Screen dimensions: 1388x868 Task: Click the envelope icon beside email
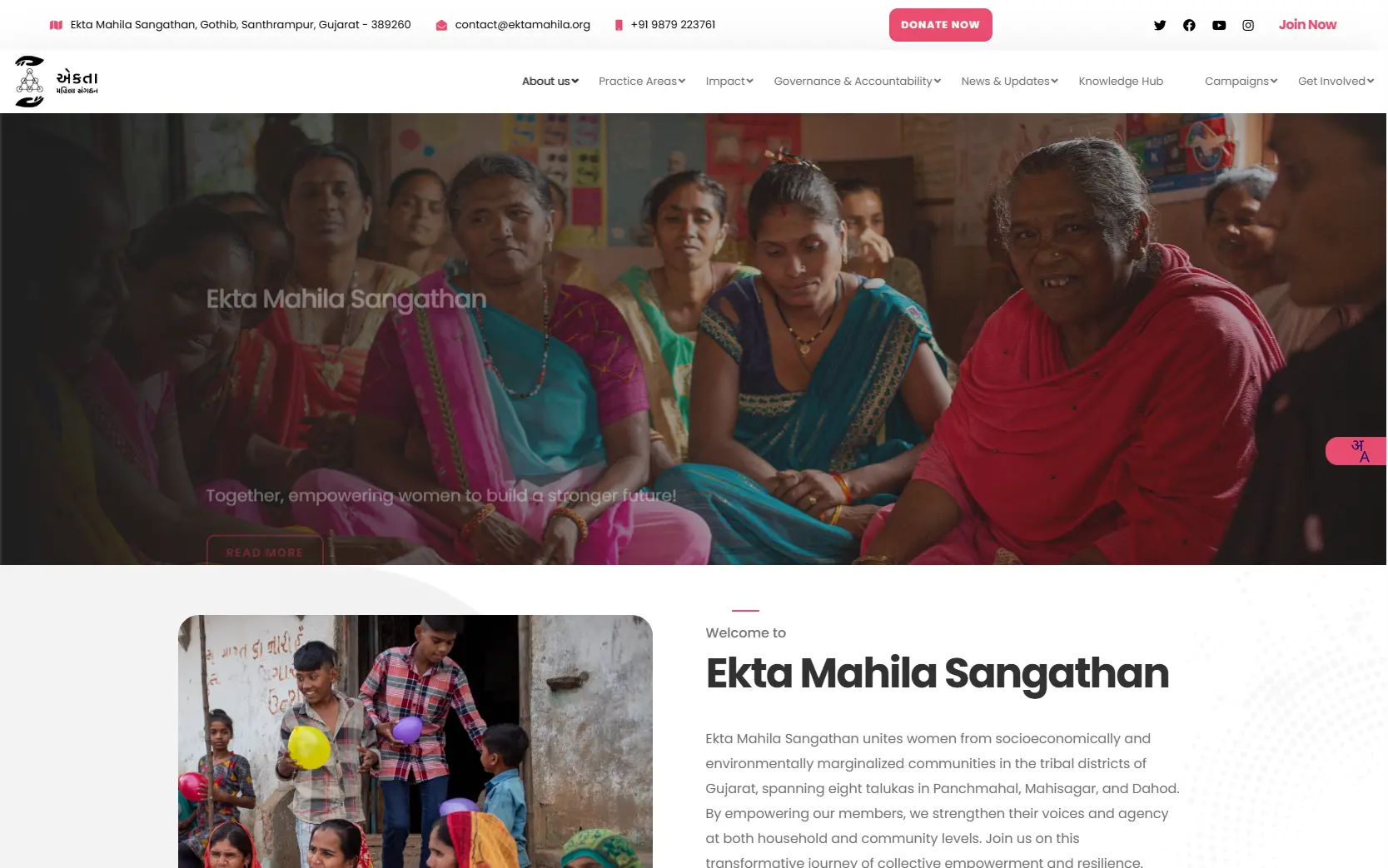point(441,25)
